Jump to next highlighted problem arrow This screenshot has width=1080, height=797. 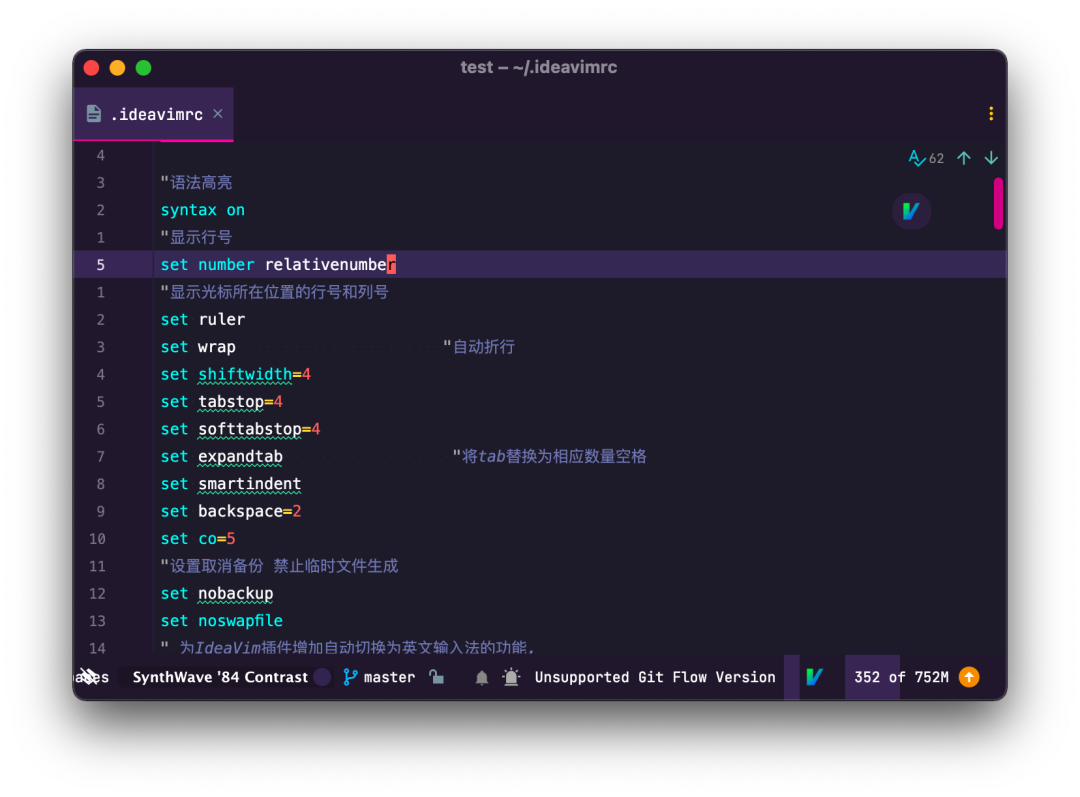coord(990,158)
